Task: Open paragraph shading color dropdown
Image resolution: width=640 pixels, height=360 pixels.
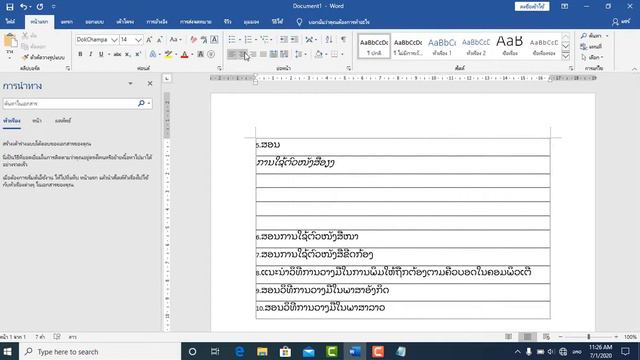Action: 326,54
